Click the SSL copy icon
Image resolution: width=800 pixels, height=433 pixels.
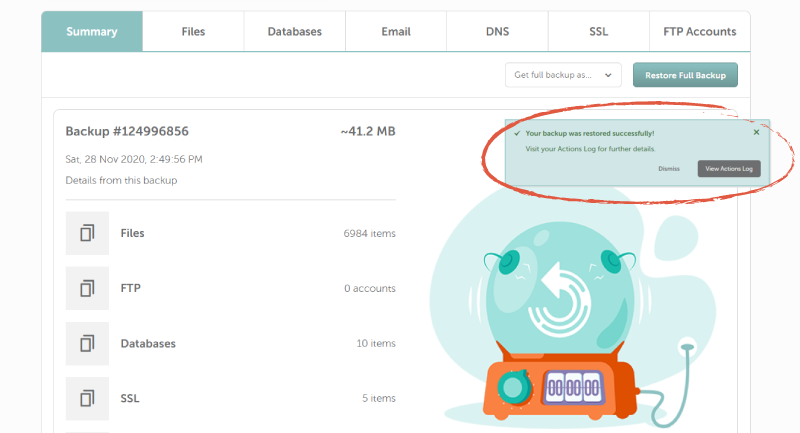pos(87,398)
